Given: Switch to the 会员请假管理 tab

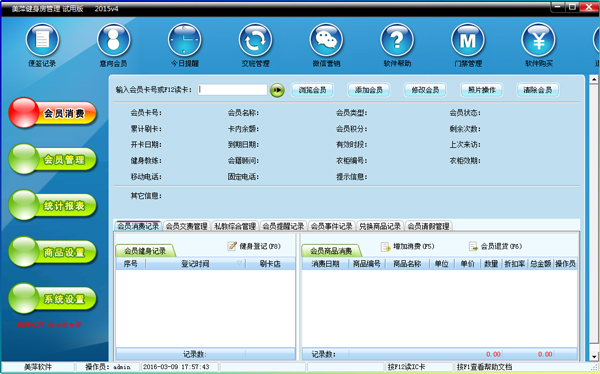Looking at the screenshot, I should [x=429, y=226].
